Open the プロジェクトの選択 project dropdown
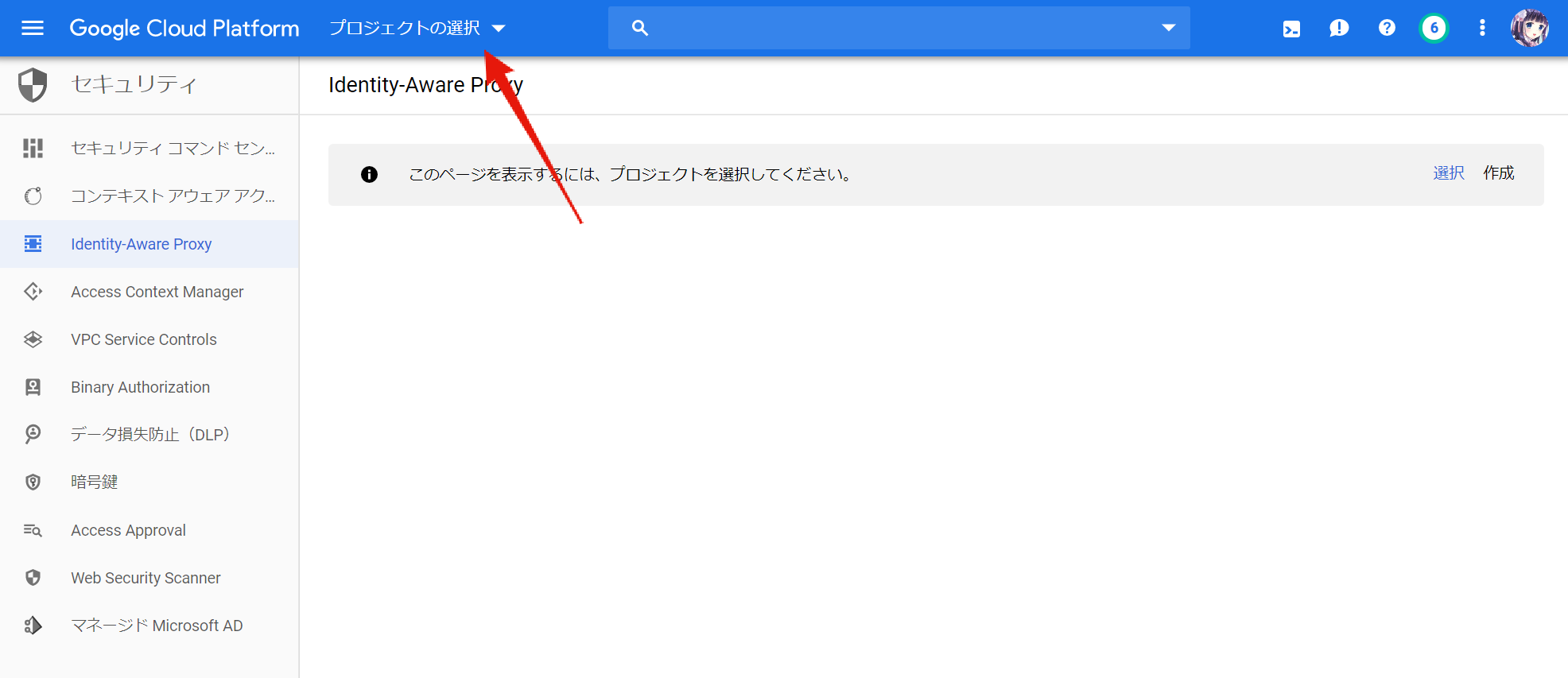 (x=417, y=29)
